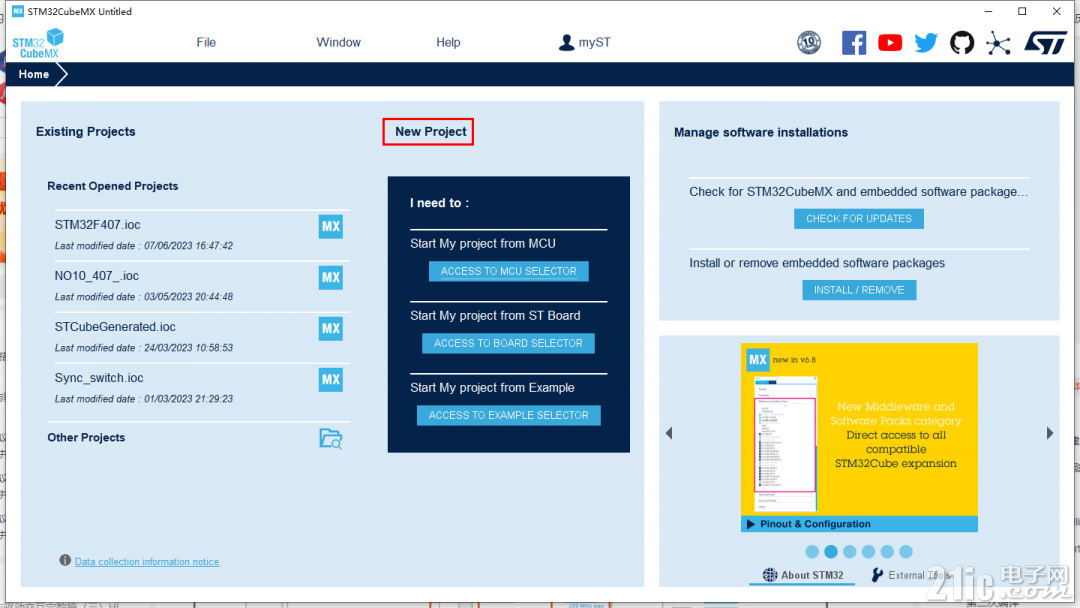Screen dimensions: 1080x608
Task: Switch to the External Tools tab
Action: [x=912, y=575]
